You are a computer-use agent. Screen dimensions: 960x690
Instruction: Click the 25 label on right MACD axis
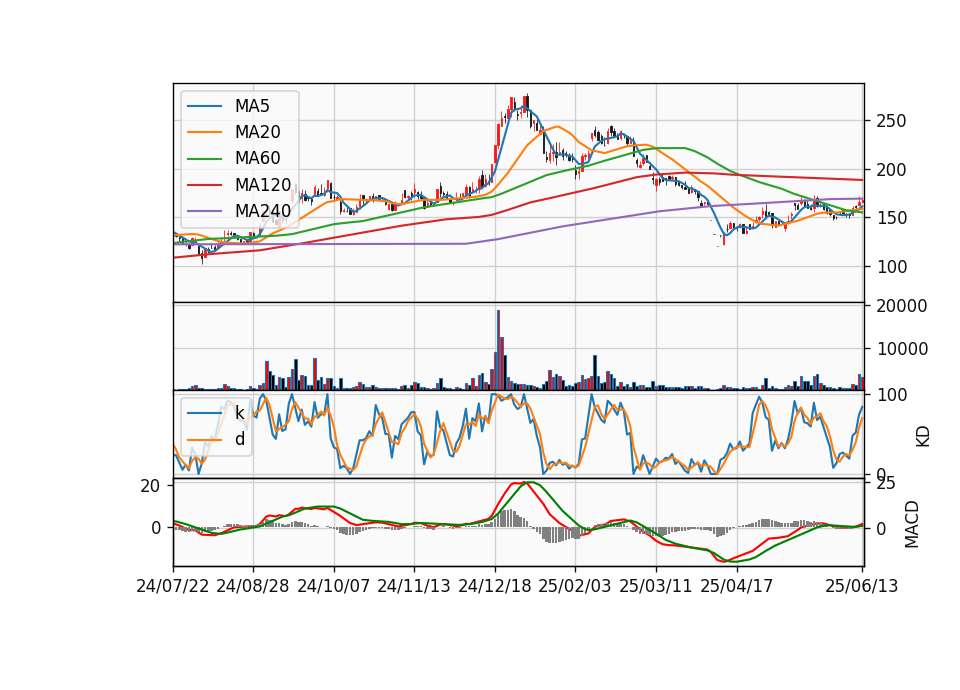tap(886, 484)
